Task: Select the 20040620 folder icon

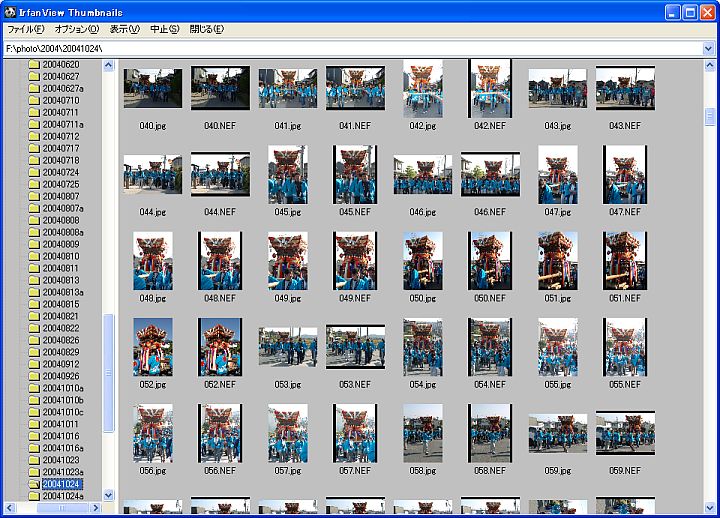Action: tap(34, 65)
